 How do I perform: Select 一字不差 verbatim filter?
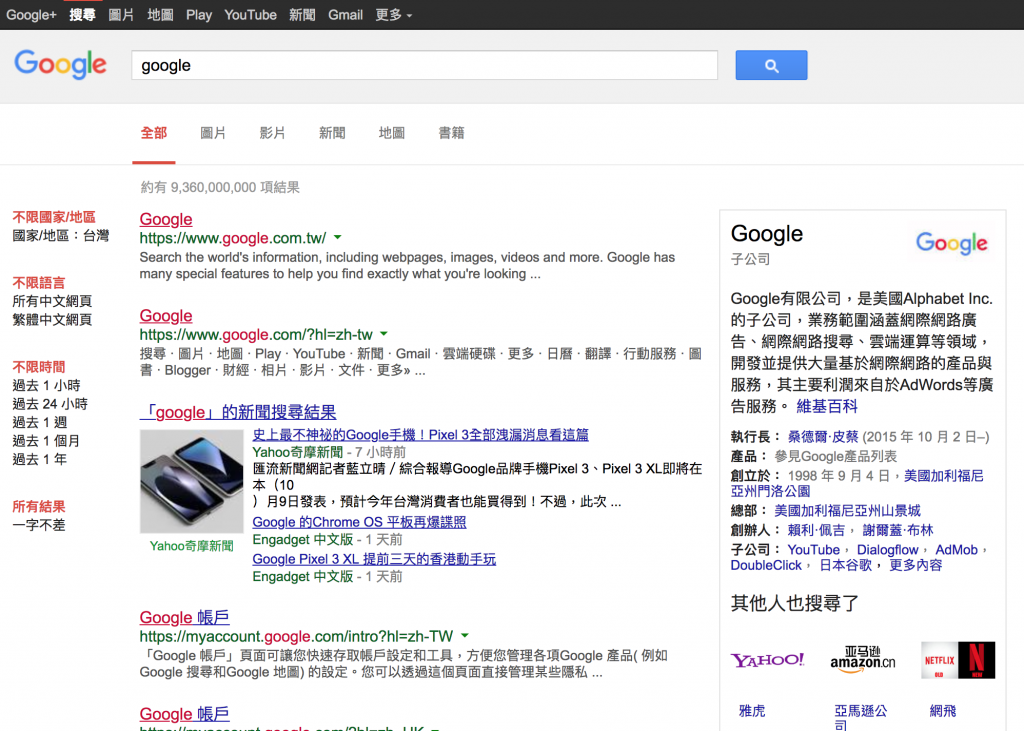(x=39, y=525)
